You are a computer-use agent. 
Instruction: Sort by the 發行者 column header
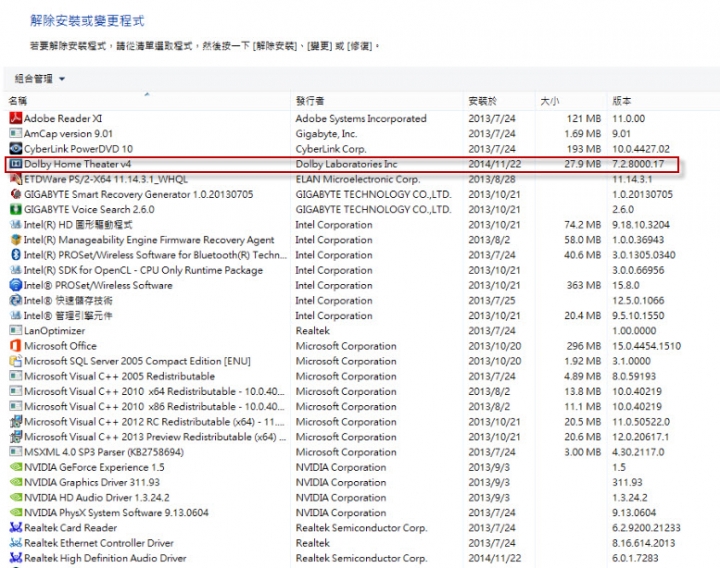pyautogui.click(x=377, y=101)
